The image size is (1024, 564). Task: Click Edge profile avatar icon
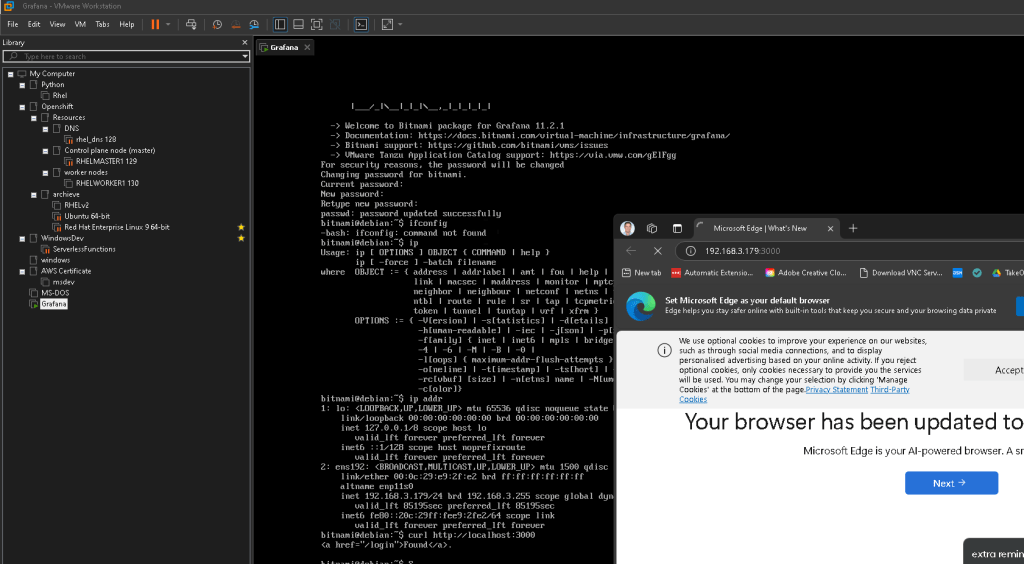pos(627,228)
